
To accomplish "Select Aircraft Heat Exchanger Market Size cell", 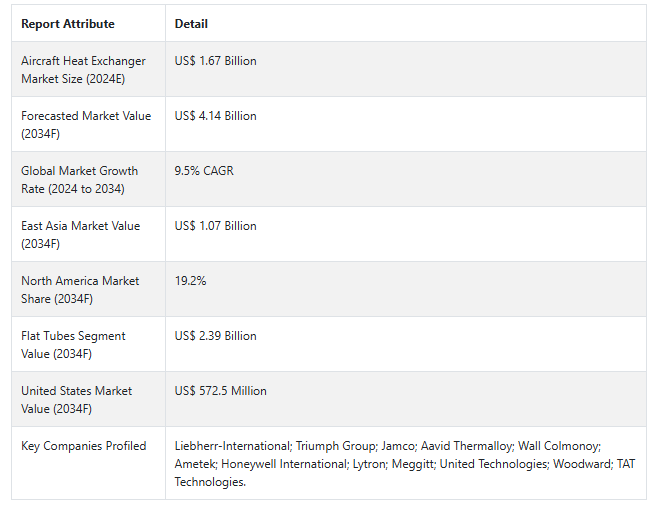I will [83, 70].
